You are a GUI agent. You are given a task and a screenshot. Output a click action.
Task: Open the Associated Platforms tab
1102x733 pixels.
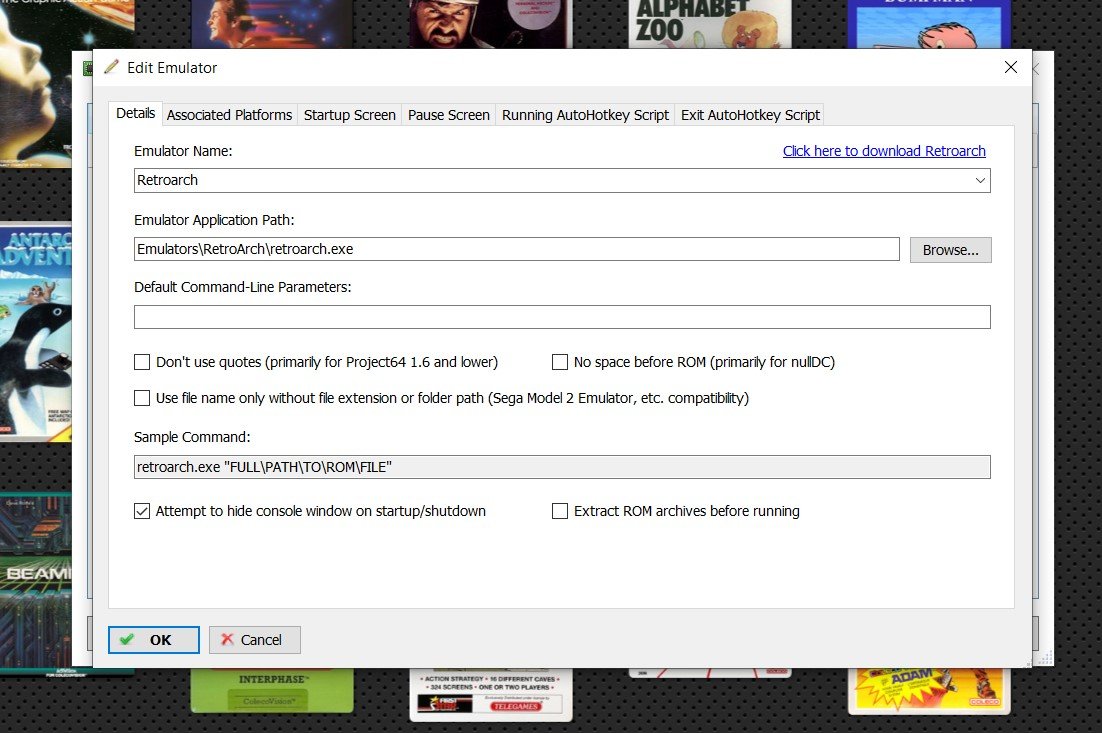click(229, 115)
